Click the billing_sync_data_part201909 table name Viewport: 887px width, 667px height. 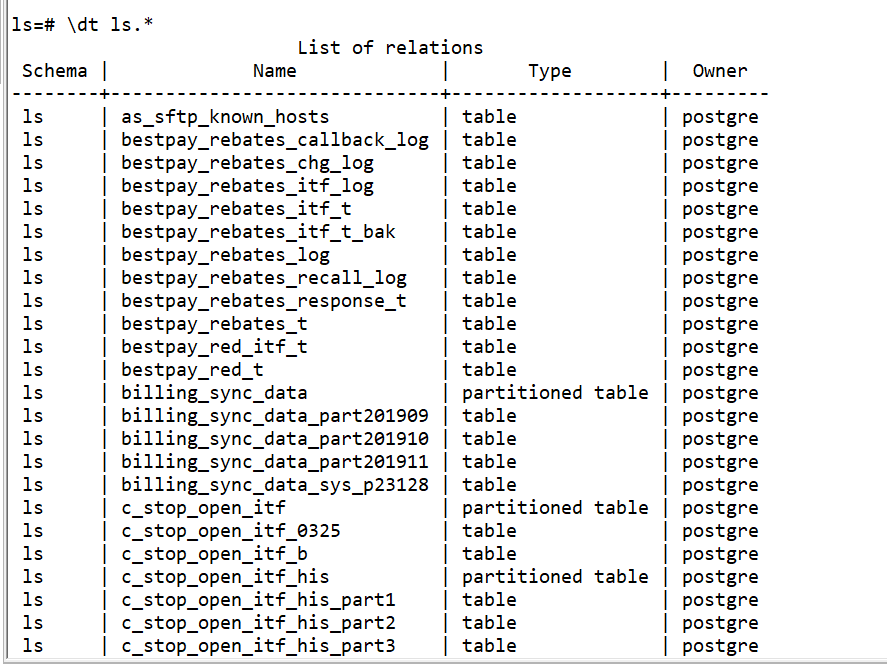coord(275,416)
